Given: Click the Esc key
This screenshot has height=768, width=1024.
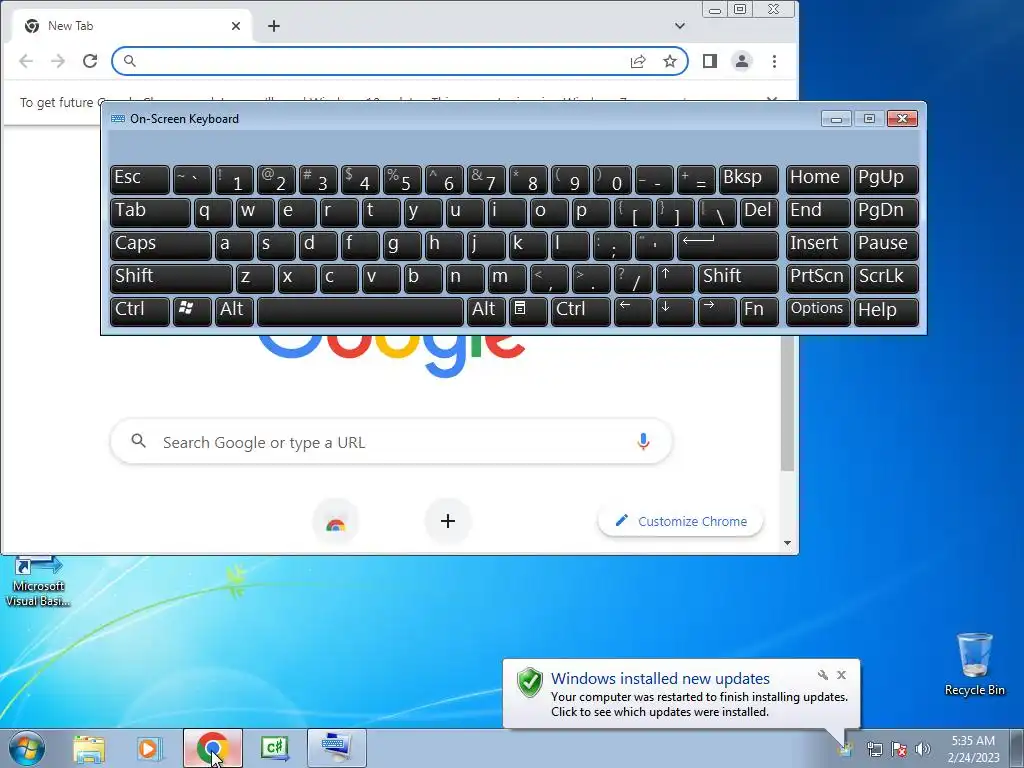Looking at the screenshot, I should 140,179.
